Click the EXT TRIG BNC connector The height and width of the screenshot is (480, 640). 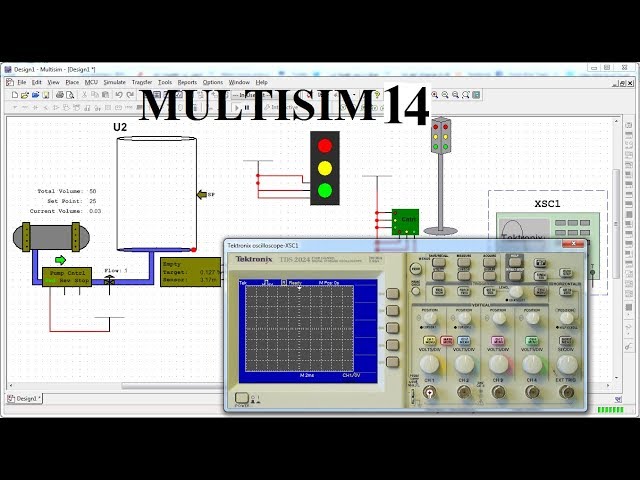(x=567, y=393)
